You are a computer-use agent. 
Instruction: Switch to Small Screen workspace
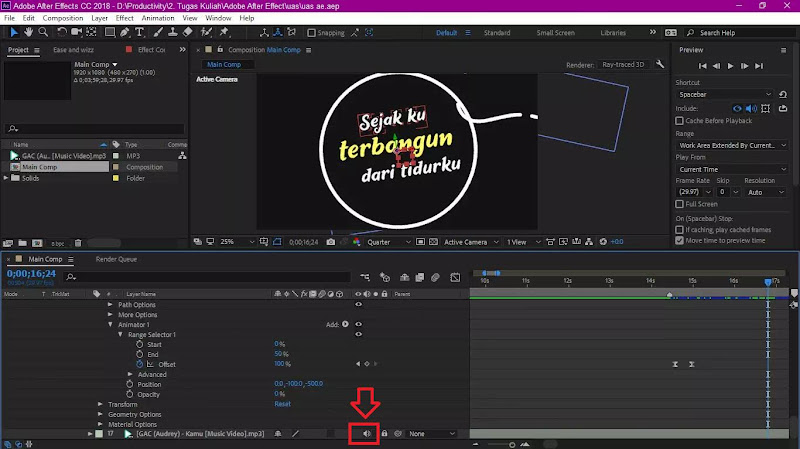[x=555, y=33]
